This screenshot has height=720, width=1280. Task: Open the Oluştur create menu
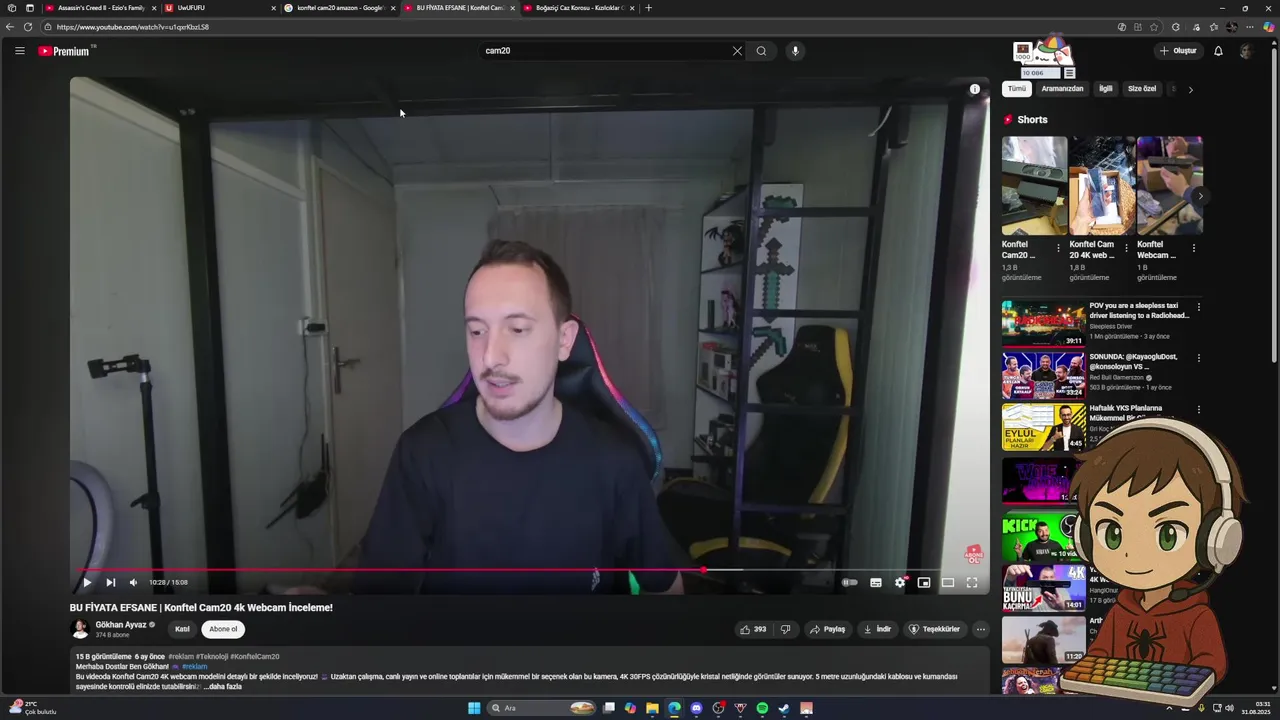pyautogui.click(x=1178, y=51)
